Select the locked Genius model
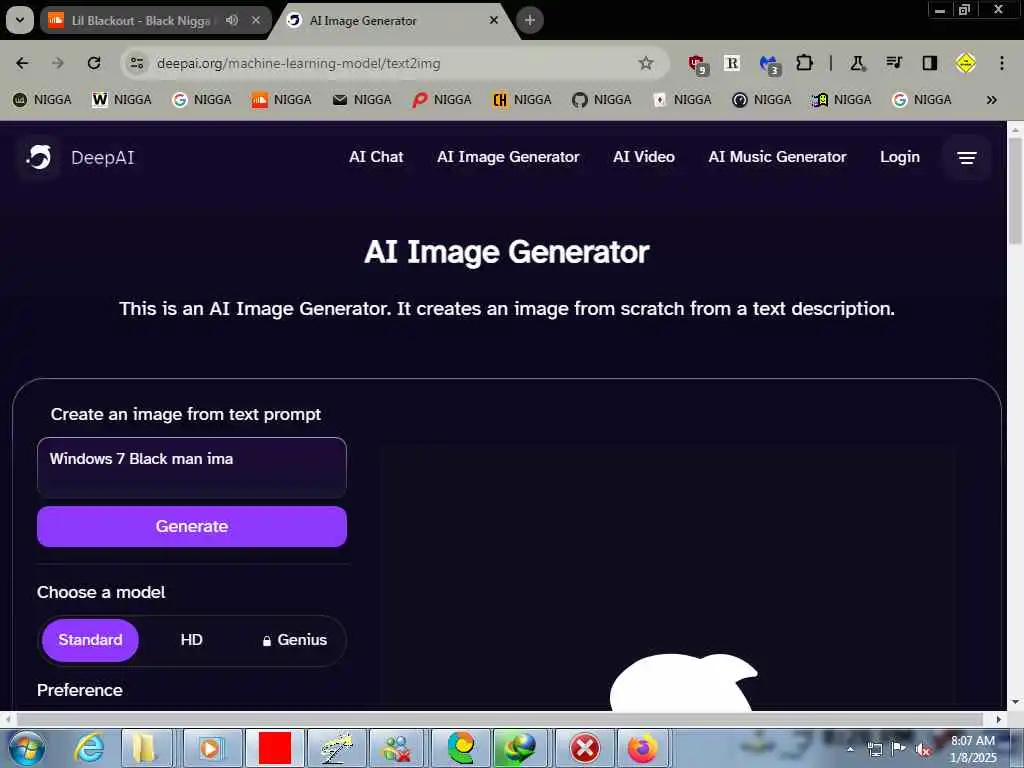The height and width of the screenshot is (768, 1024). [295, 640]
